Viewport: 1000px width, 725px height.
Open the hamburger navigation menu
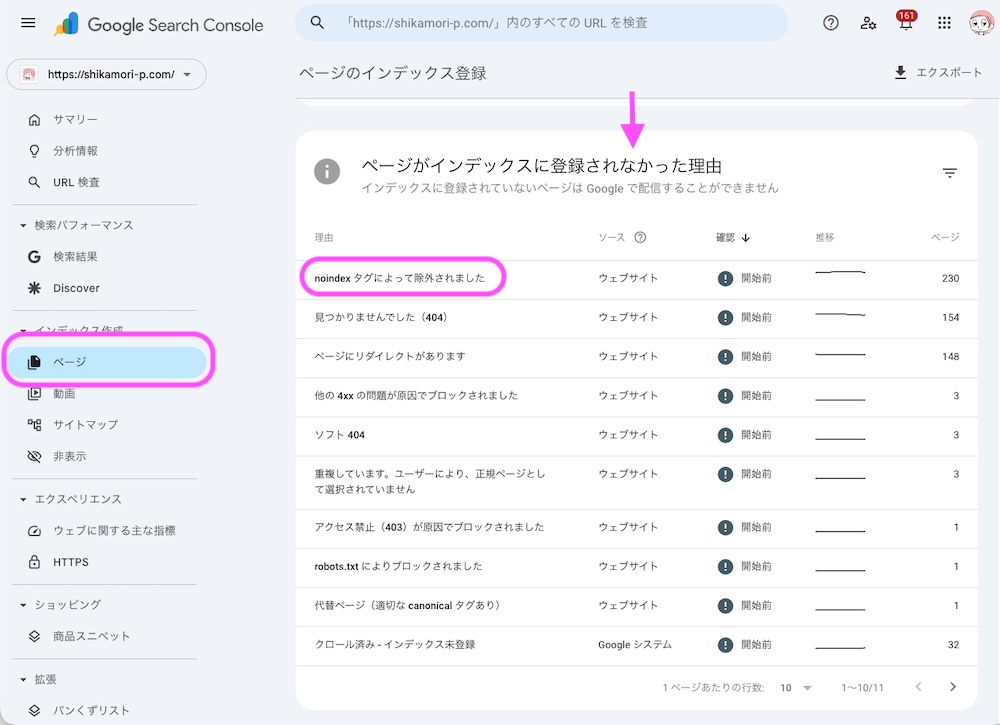pos(28,24)
